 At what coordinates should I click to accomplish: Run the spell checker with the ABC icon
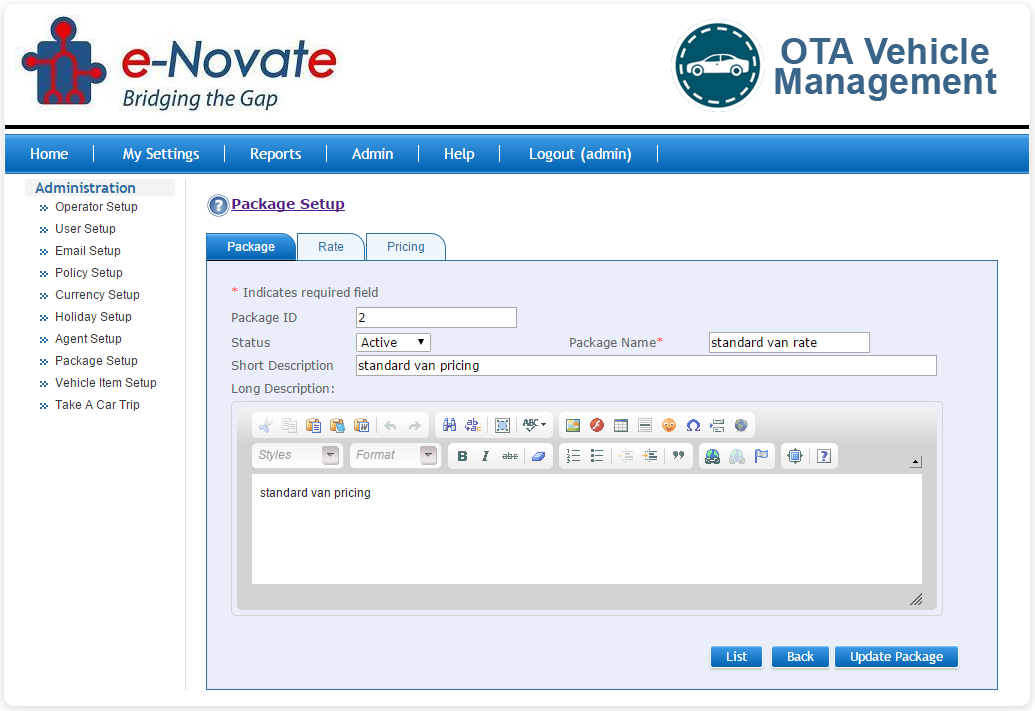529,424
